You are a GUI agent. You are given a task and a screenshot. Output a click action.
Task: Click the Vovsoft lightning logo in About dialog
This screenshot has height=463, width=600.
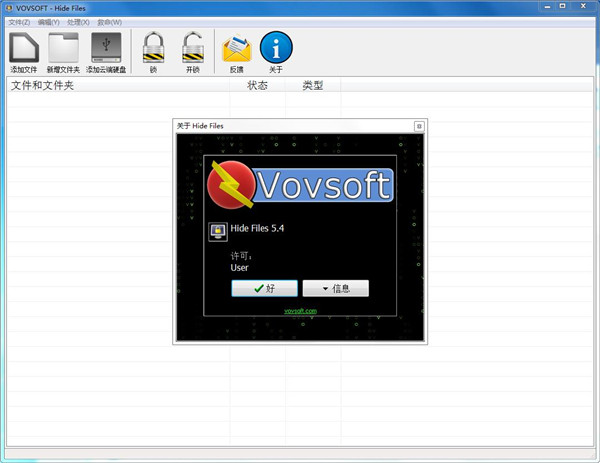coord(231,185)
